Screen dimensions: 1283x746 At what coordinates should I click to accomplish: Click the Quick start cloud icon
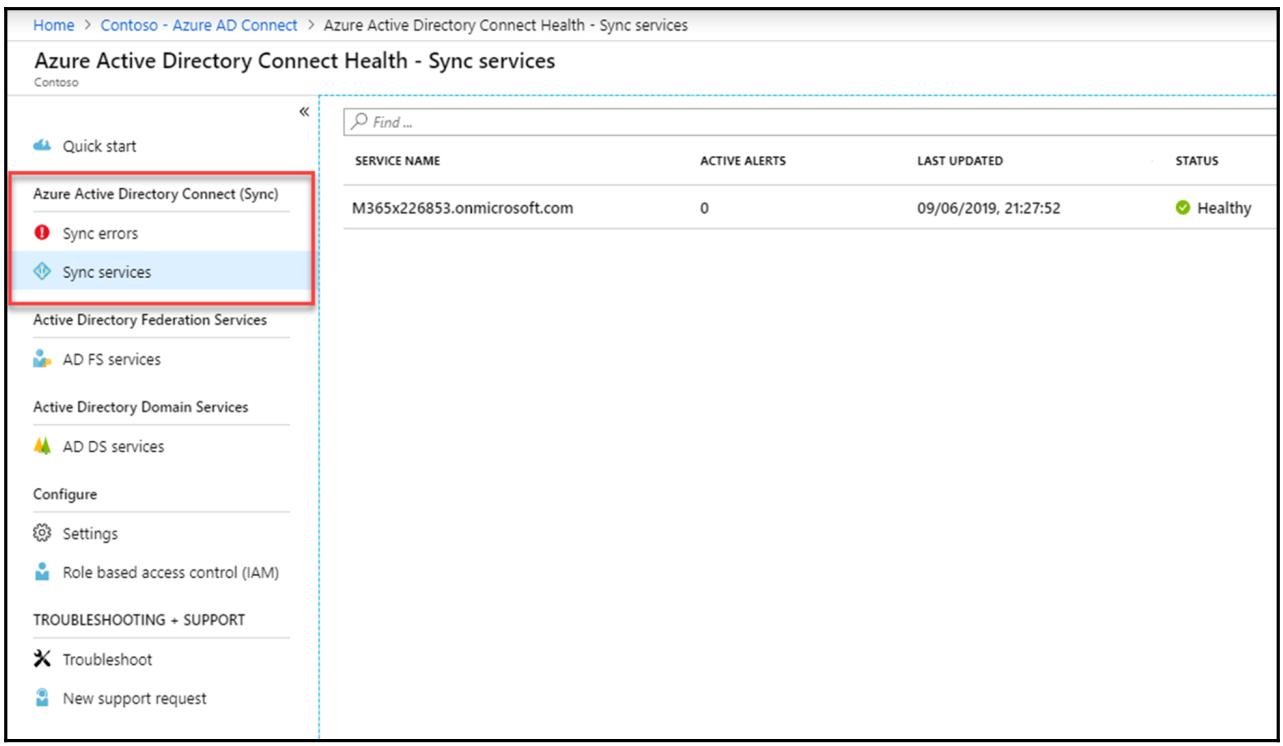click(42, 147)
